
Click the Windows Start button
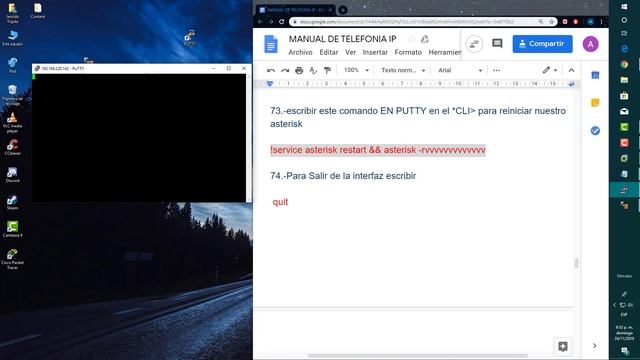pyautogui.click(x=624, y=7)
